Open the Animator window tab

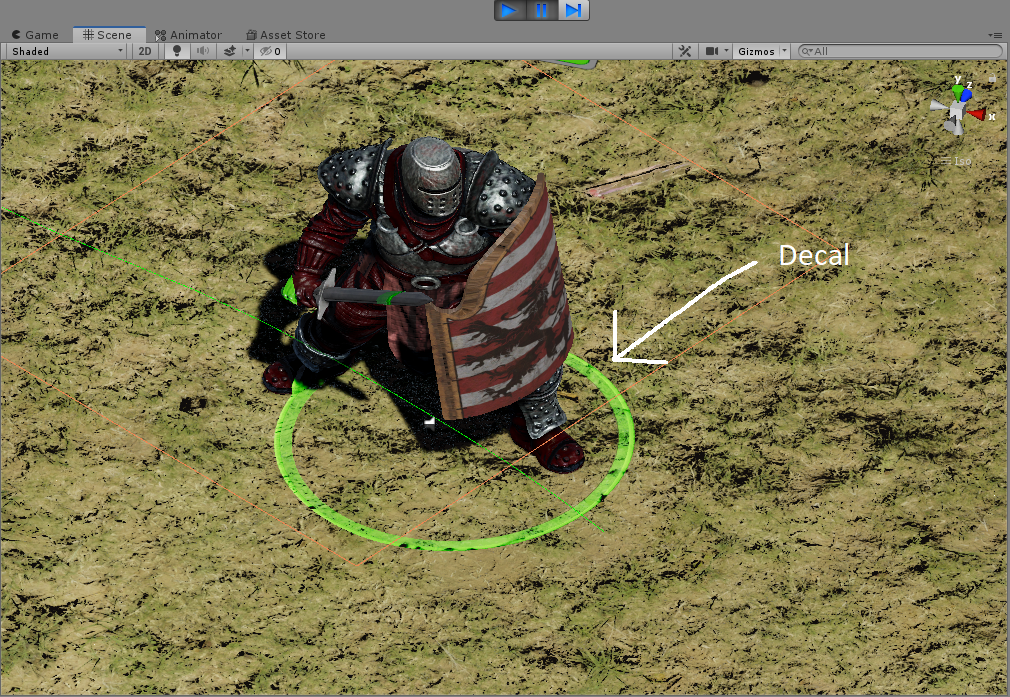[189, 34]
